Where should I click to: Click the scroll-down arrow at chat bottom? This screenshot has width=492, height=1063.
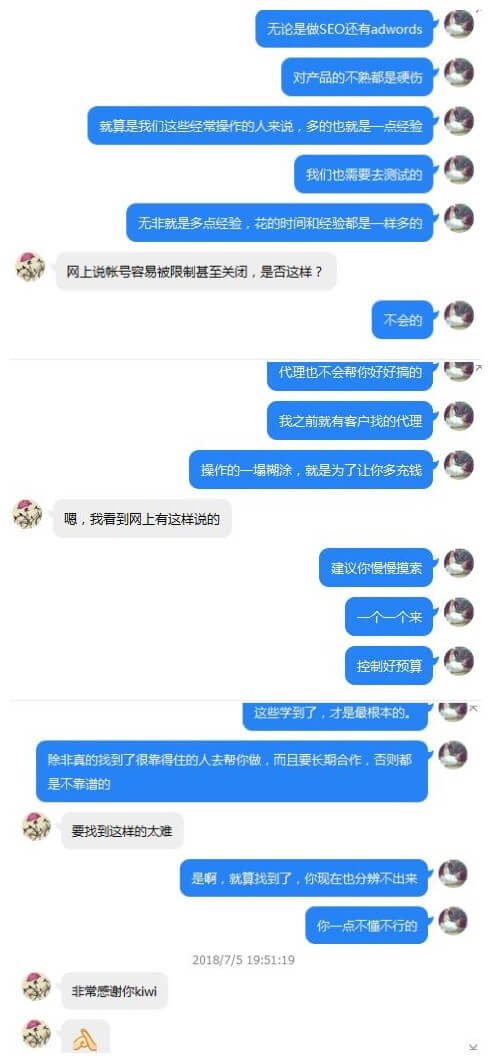coord(473,1048)
